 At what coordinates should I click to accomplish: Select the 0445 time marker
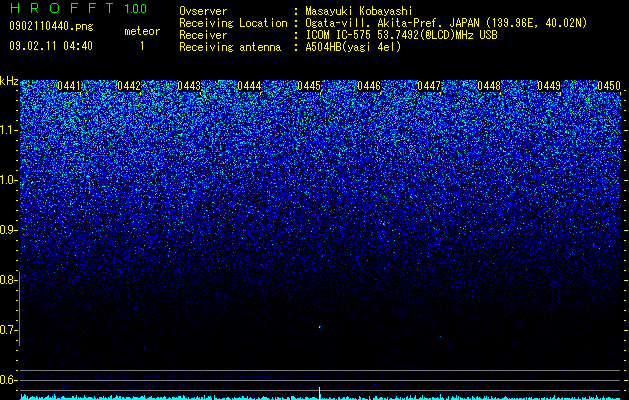309,86
